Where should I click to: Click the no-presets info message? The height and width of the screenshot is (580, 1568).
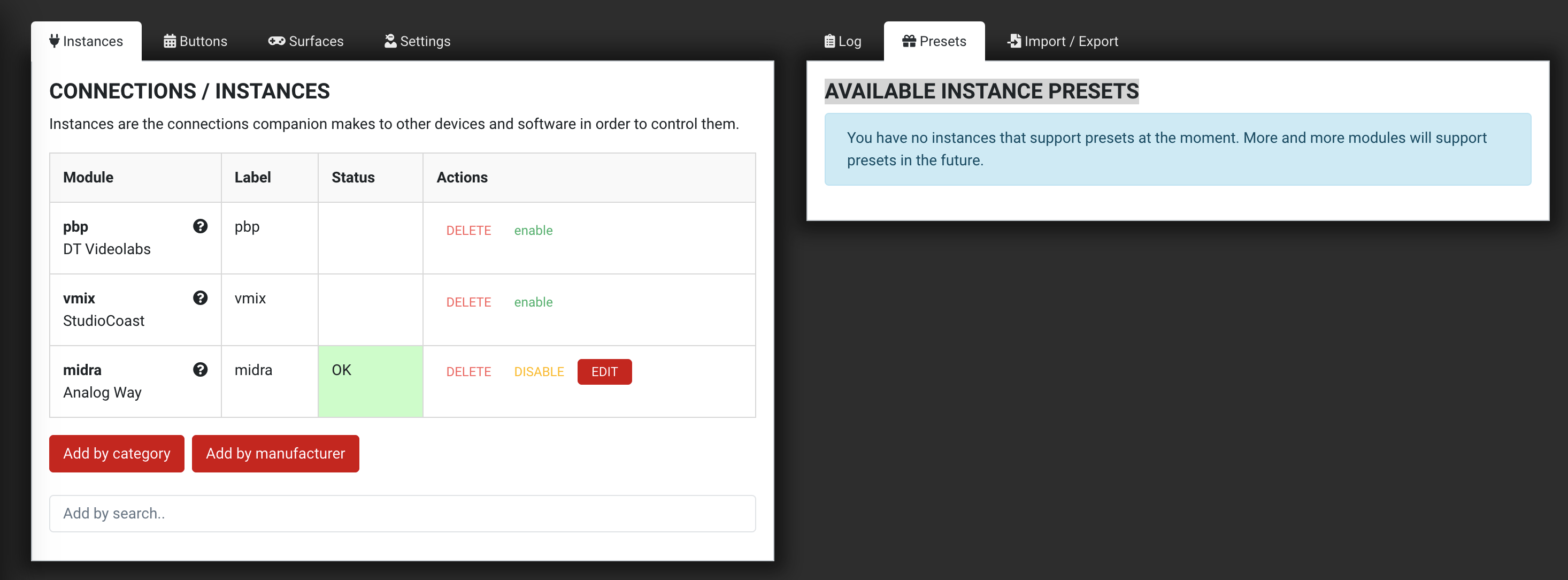tap(1177, 149)
